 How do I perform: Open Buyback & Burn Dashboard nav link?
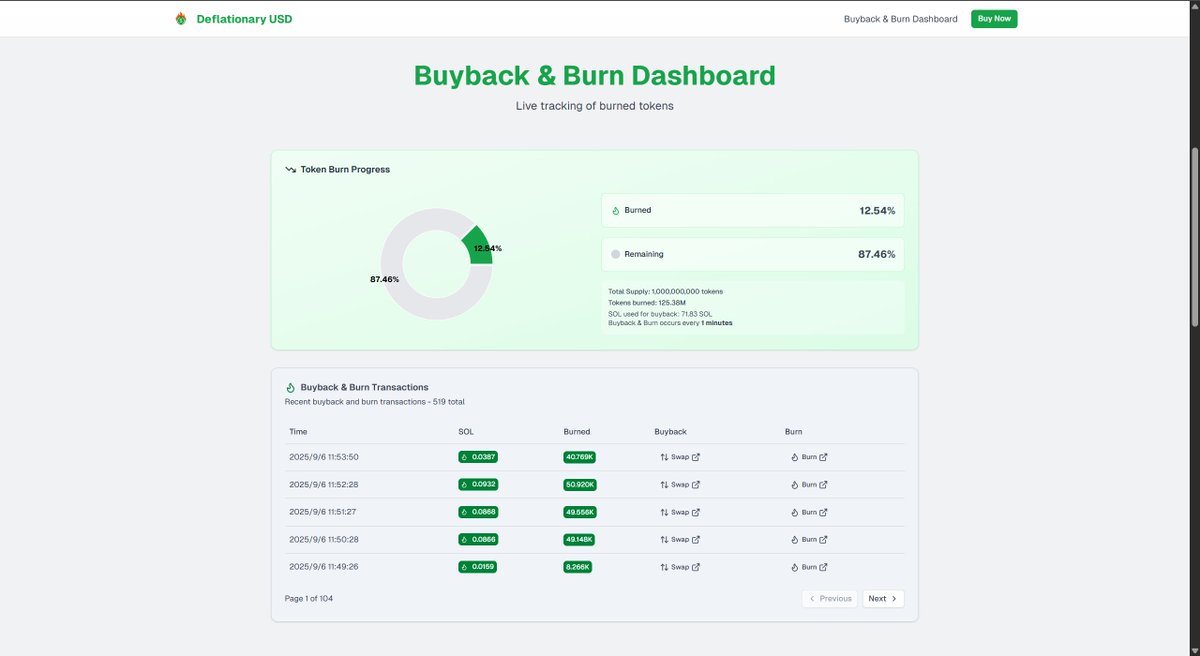coord(900,19)
